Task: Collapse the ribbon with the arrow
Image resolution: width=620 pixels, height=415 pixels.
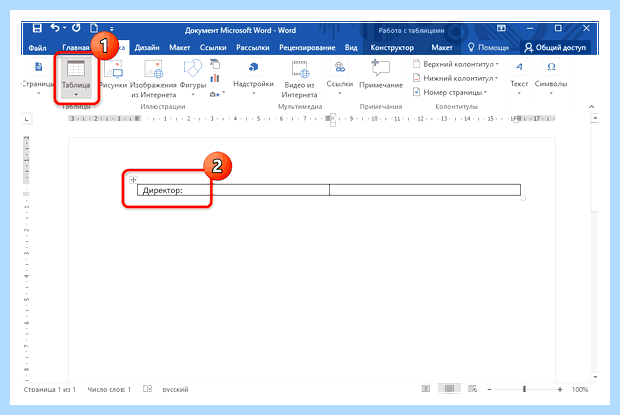Action: (592, 107)
